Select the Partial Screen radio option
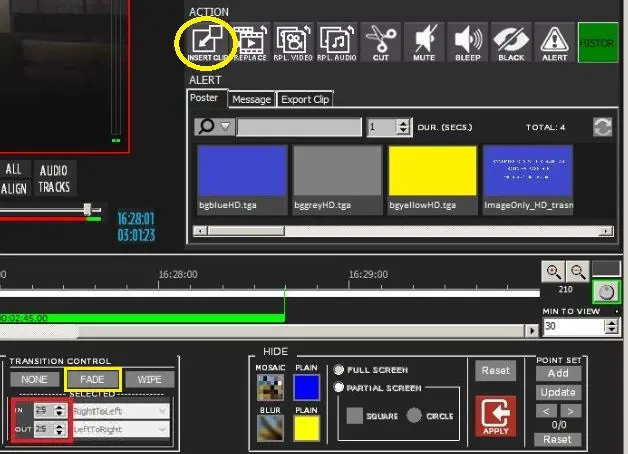The width and height of the screenshot is (628, 454). (340, 387)
